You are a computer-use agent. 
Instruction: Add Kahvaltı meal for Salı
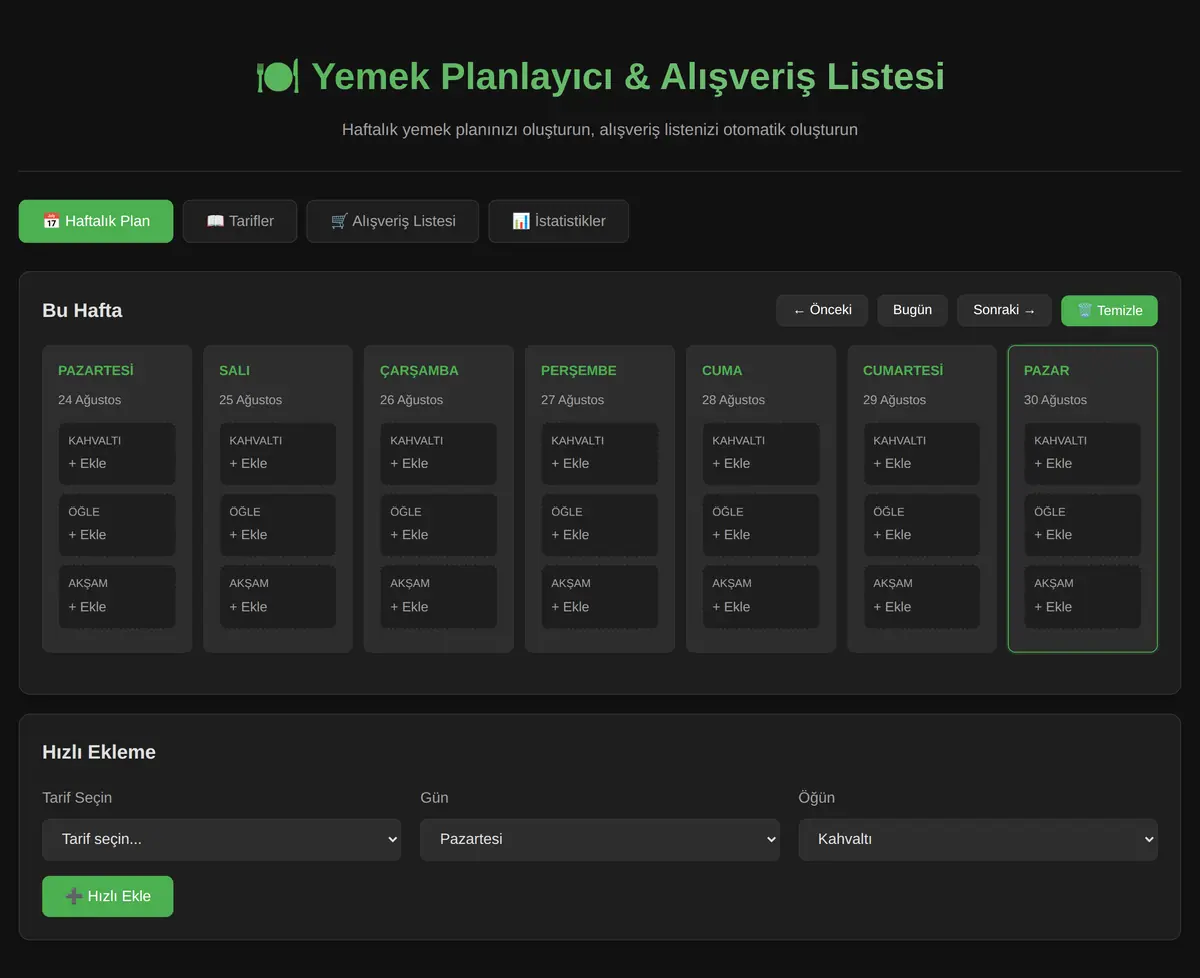click(x=278, y=453)
